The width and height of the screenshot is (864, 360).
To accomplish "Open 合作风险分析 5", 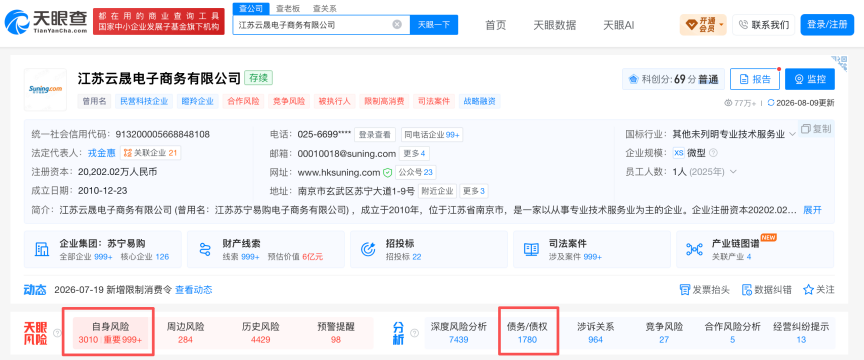I will pyautogui.click(x=732, y=333).
